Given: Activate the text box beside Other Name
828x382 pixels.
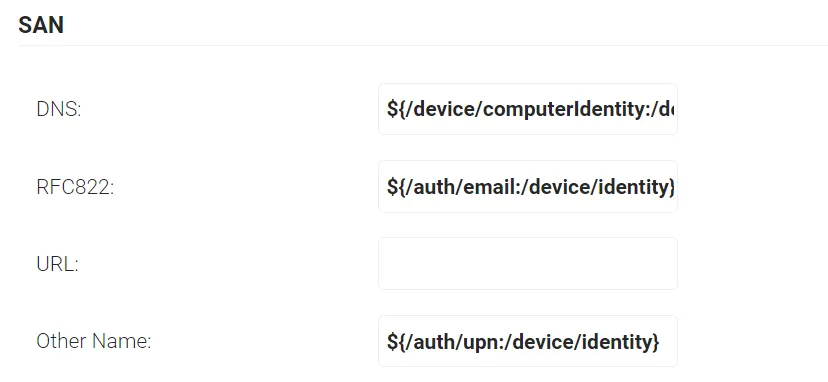Looking at the screenshot, I should point(528,341).
